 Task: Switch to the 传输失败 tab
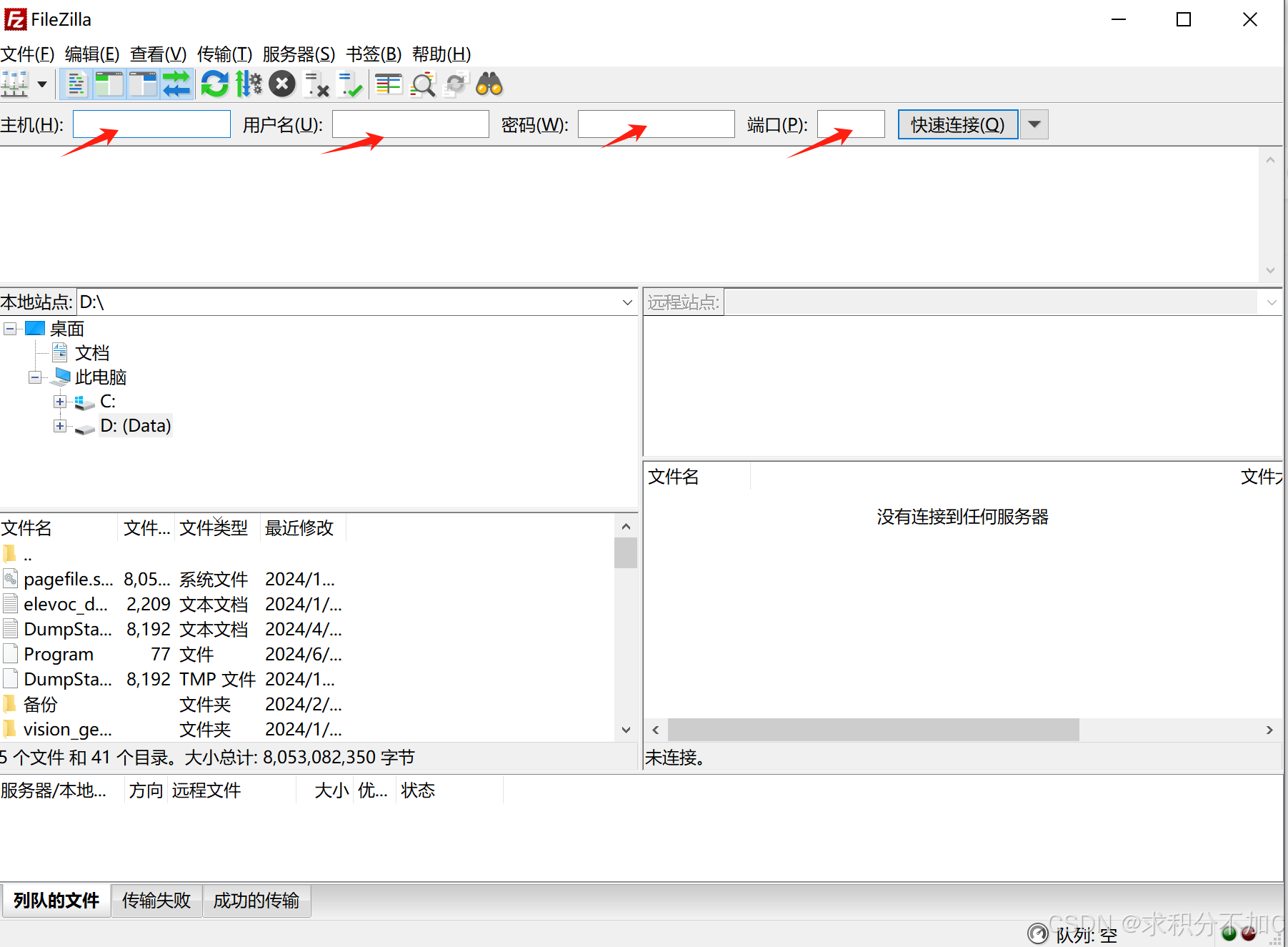(156, 901)
